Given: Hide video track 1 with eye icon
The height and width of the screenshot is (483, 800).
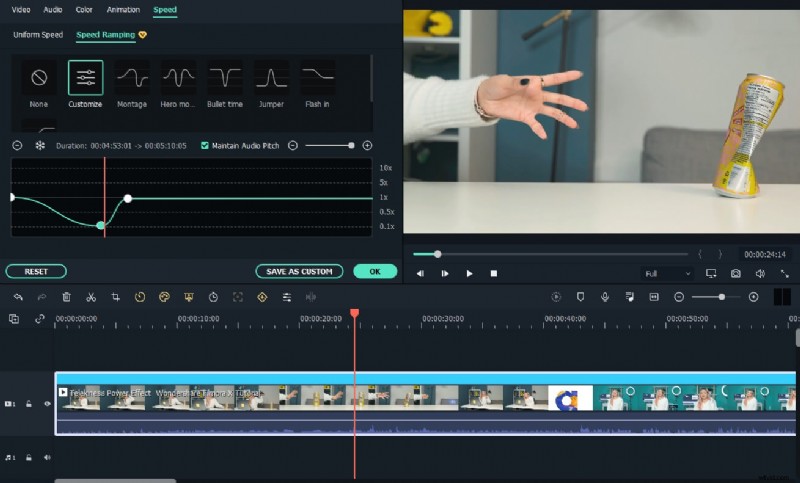Looking at the screenshot, I should tap(47, 404).
